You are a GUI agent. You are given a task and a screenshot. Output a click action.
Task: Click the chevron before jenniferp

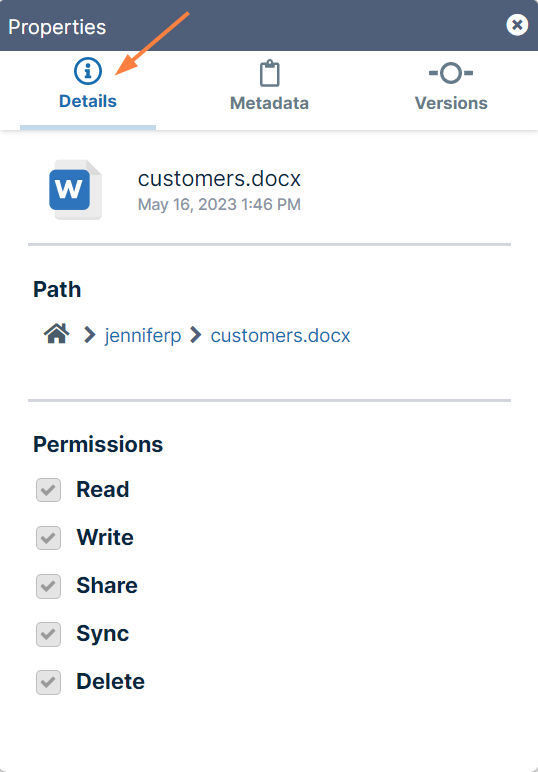(89, 335)
